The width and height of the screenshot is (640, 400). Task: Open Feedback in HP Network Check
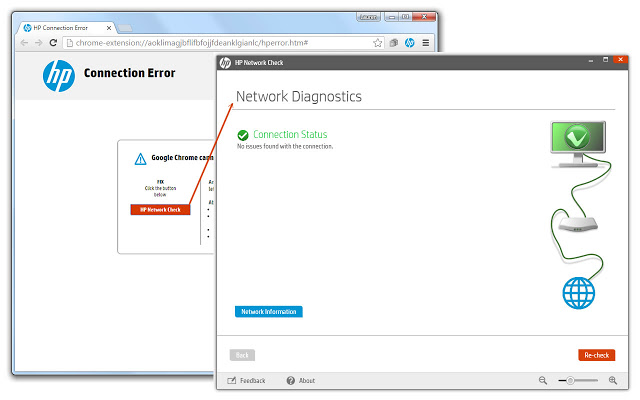tap(246, 380)
